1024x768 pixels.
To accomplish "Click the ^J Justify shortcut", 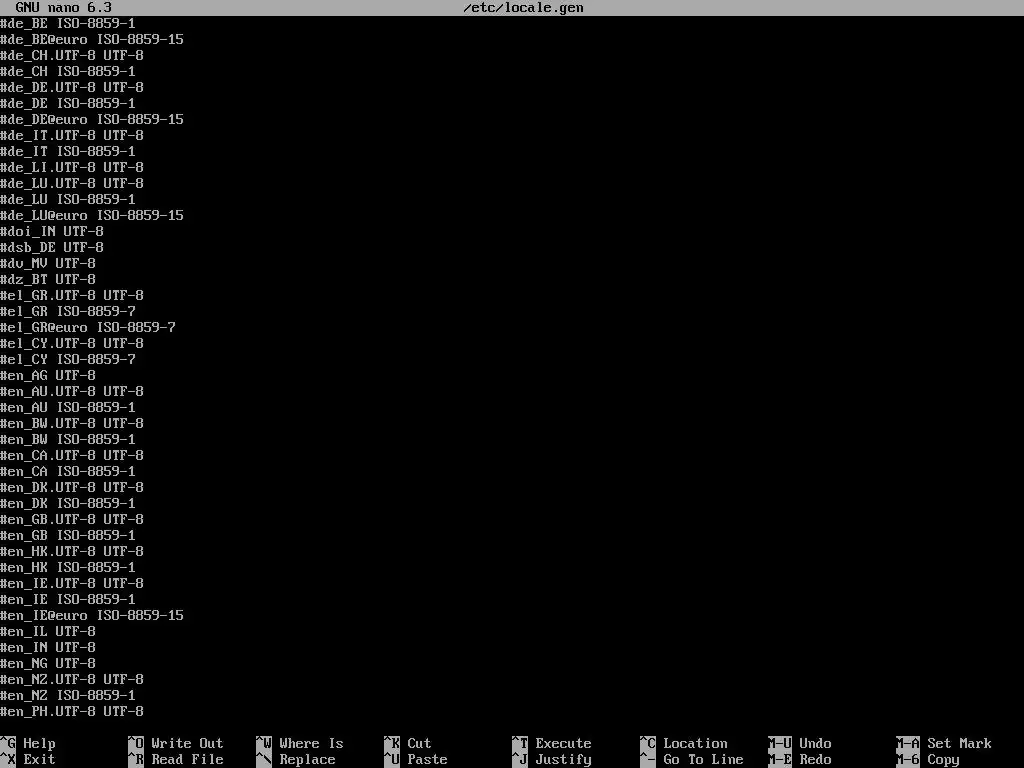I will click(552, 760).
